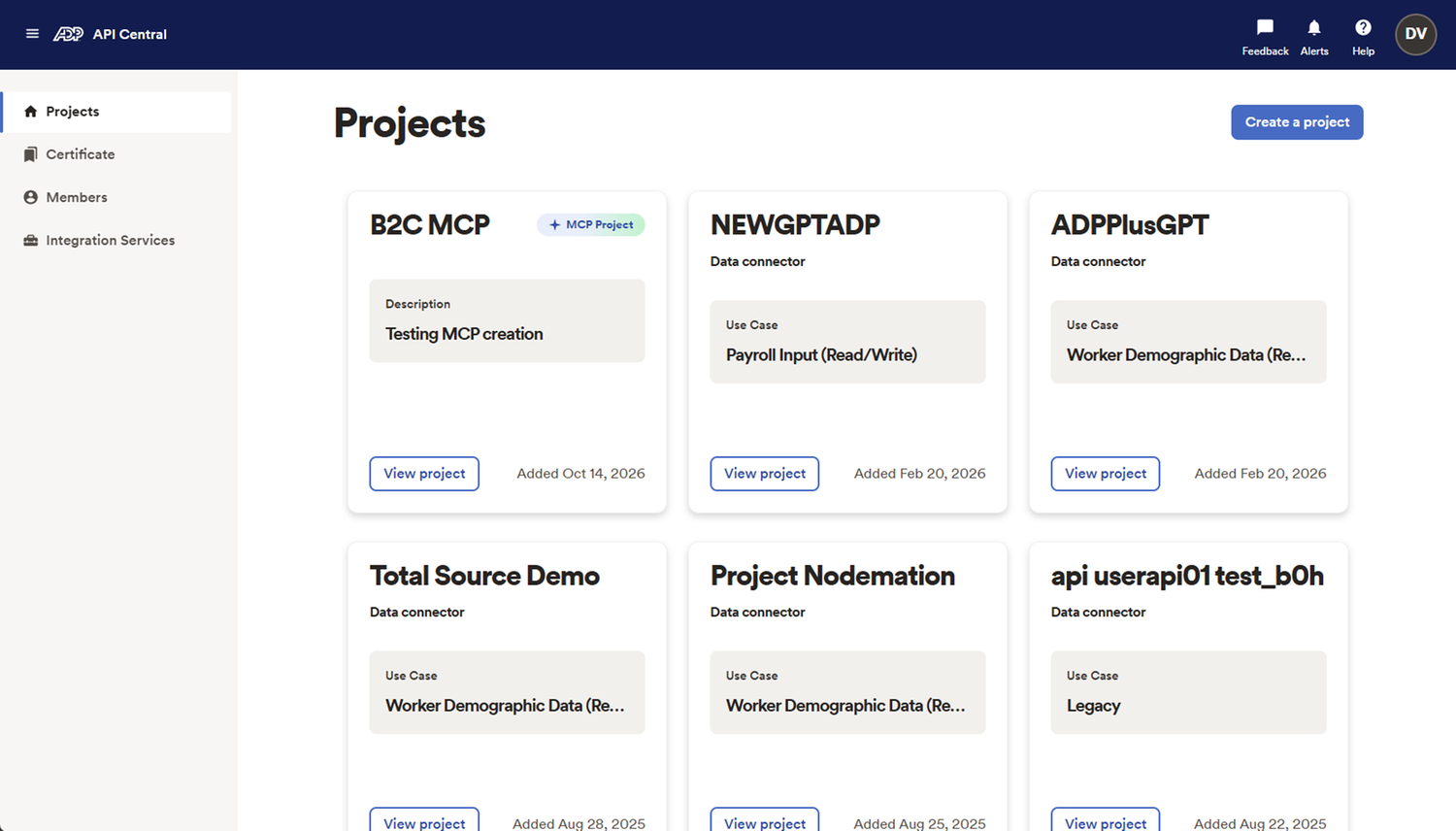Click the NEWGPTADP card title
The width and height of the screenshot is (1456, 831).
pyautogui.click(x=795, y=224)
